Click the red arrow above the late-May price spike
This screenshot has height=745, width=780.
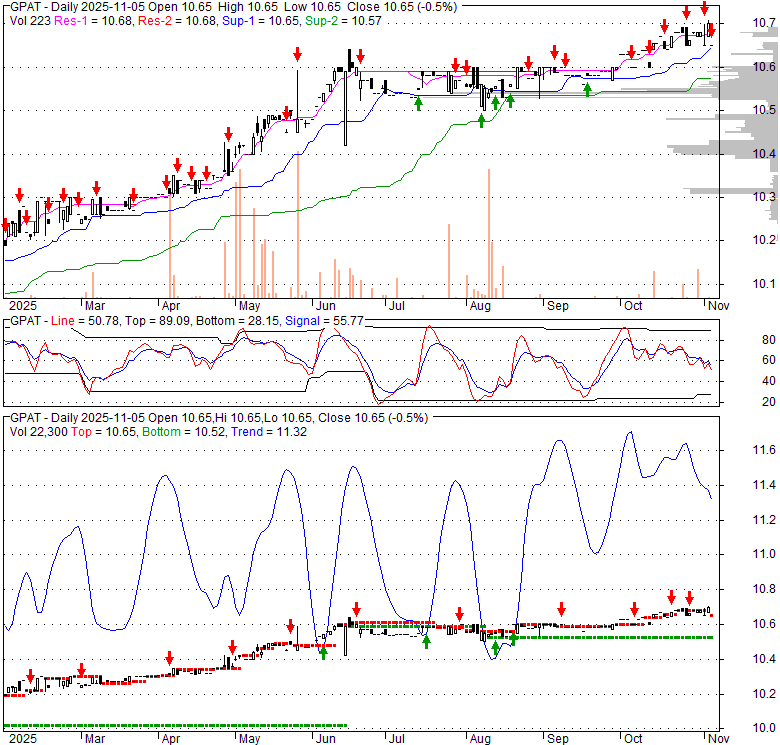tap(298, 55)
